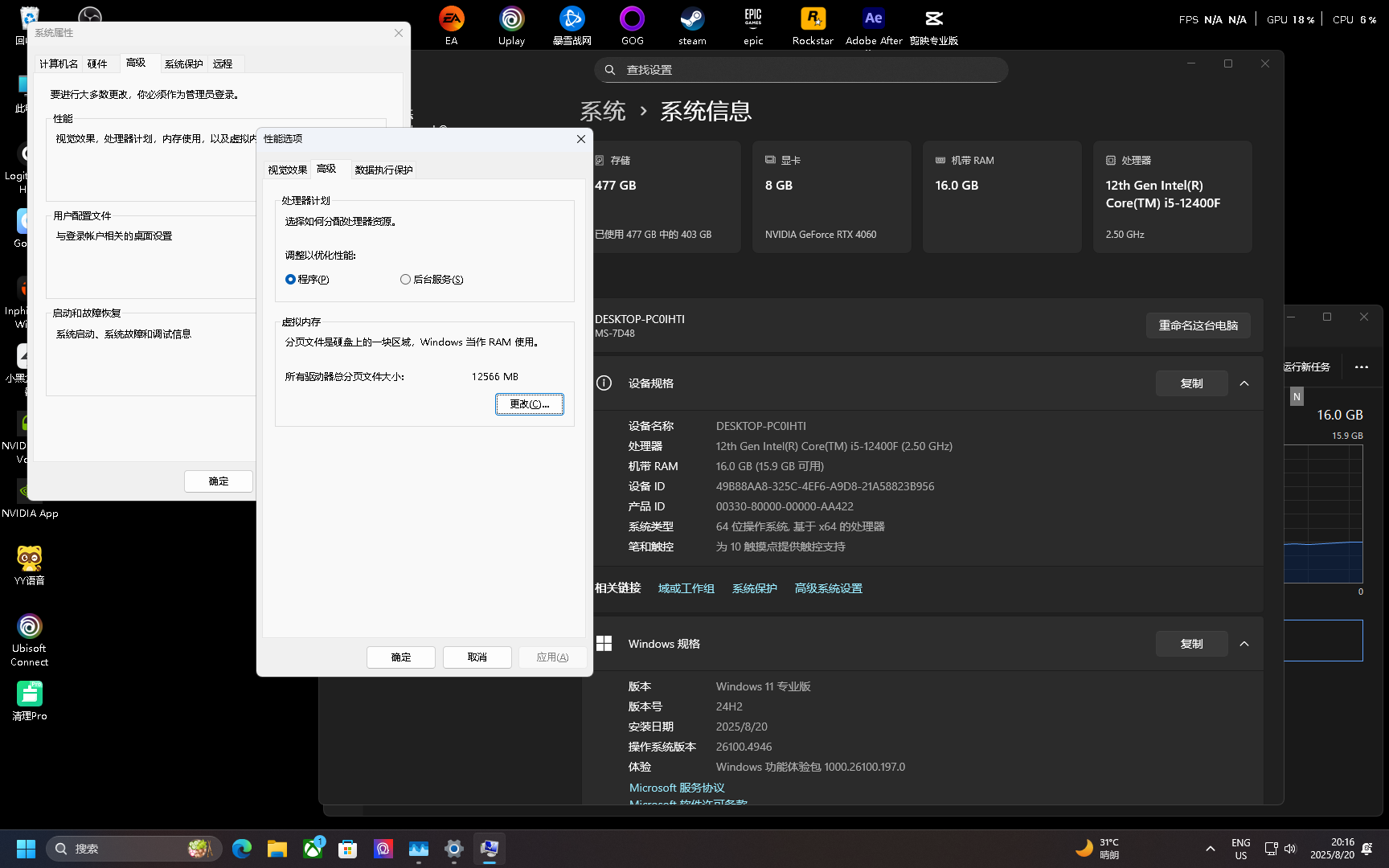Open the Windows Start menu
The width and height of the screenshot is (1389, 868).
[x=26, y=849]
